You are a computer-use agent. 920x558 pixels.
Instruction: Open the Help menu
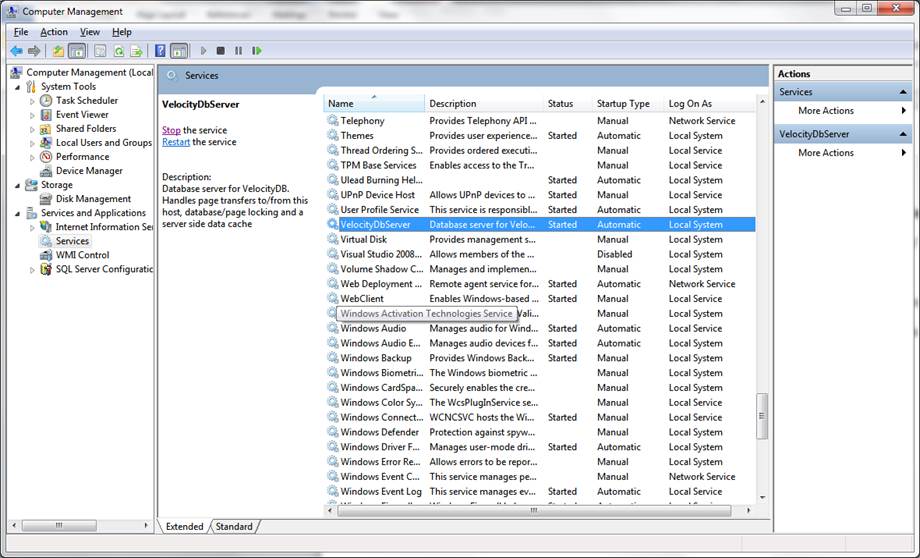[122, 32]
